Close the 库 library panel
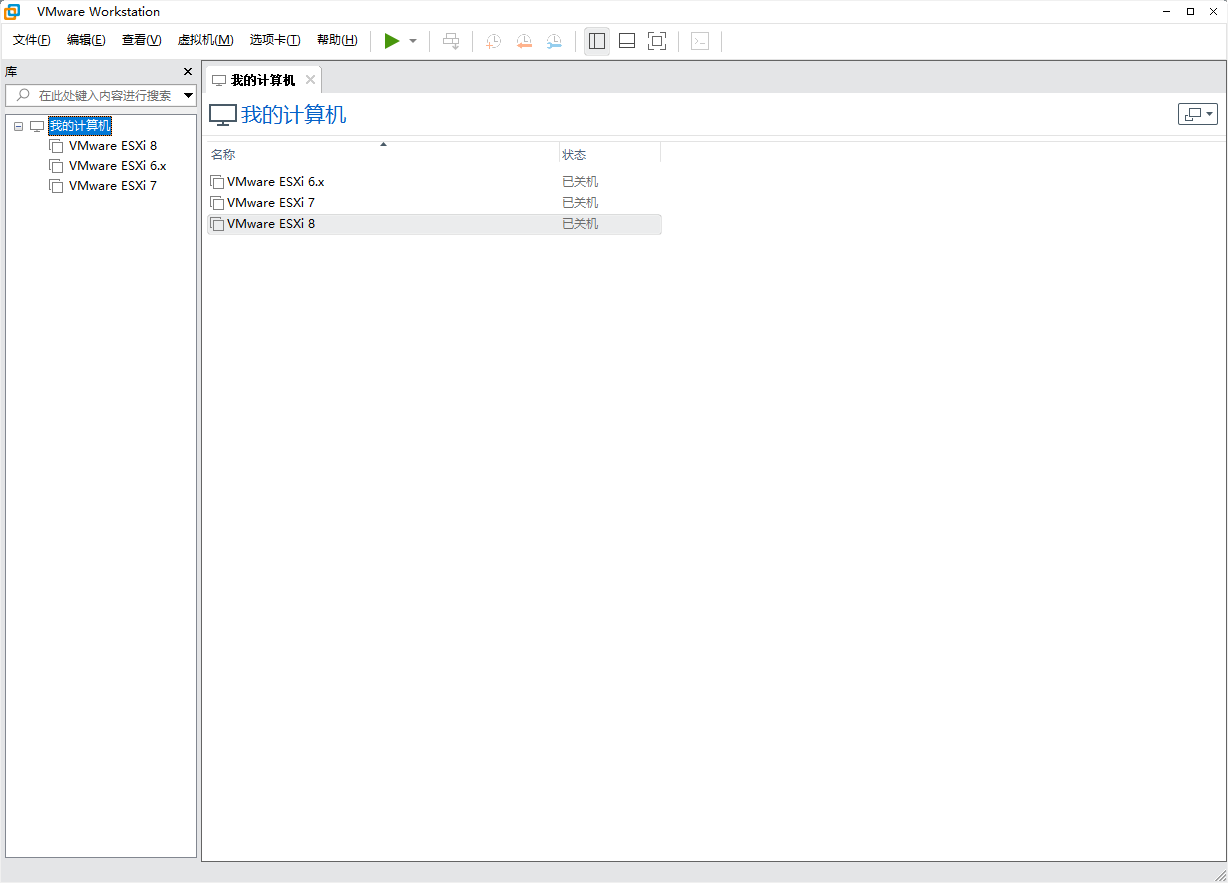 (x=187, y=72)
